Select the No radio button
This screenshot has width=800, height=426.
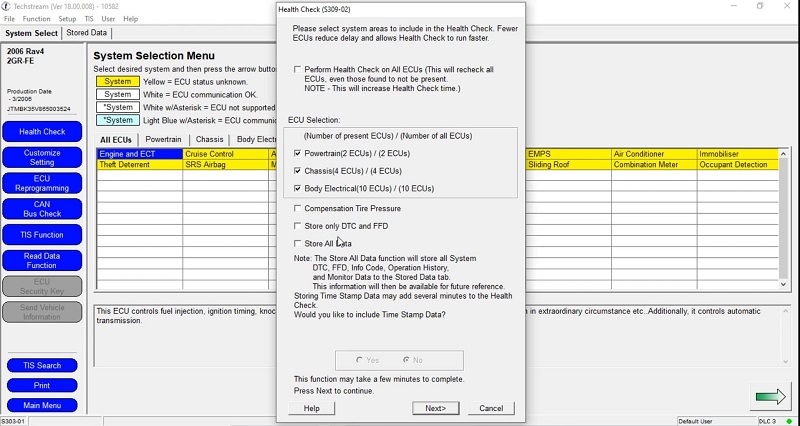406,360
